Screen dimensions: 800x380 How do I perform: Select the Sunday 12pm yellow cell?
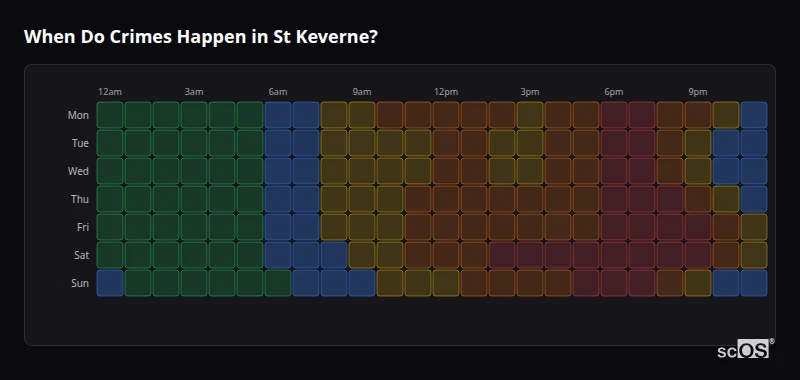(446, 283)
